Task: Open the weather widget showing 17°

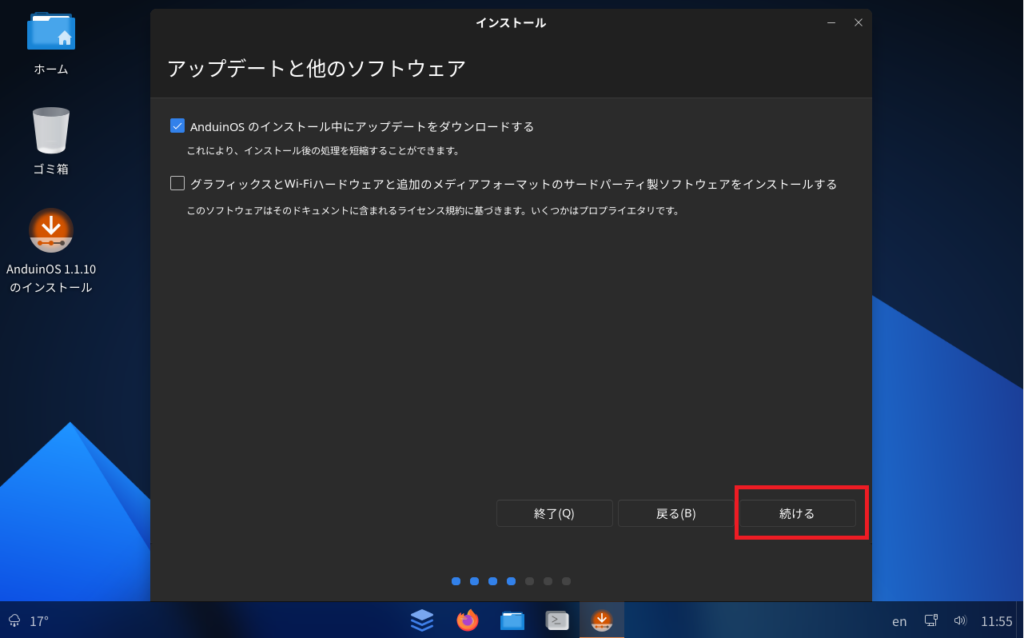Action: pos(28,621)
